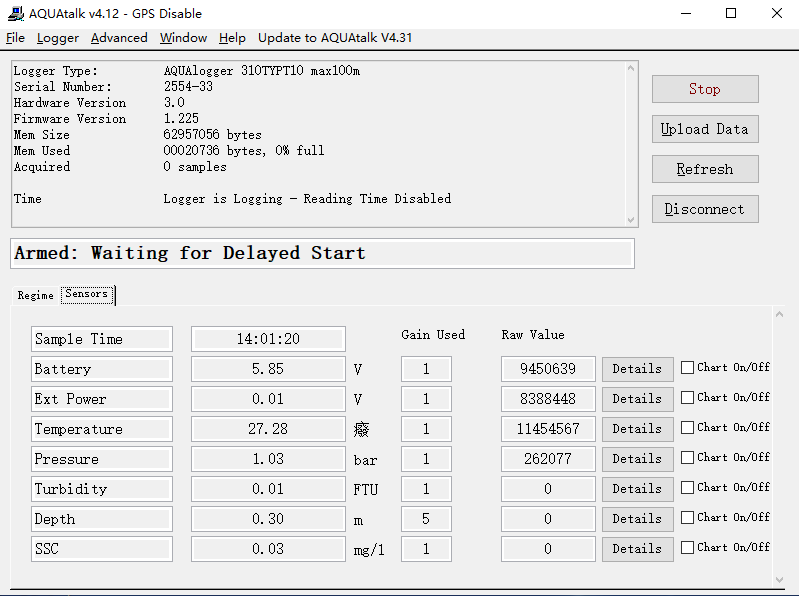This screenshot has height=596, width=799.
Task: Open the Logger menu
Action: tap(57, 38)
